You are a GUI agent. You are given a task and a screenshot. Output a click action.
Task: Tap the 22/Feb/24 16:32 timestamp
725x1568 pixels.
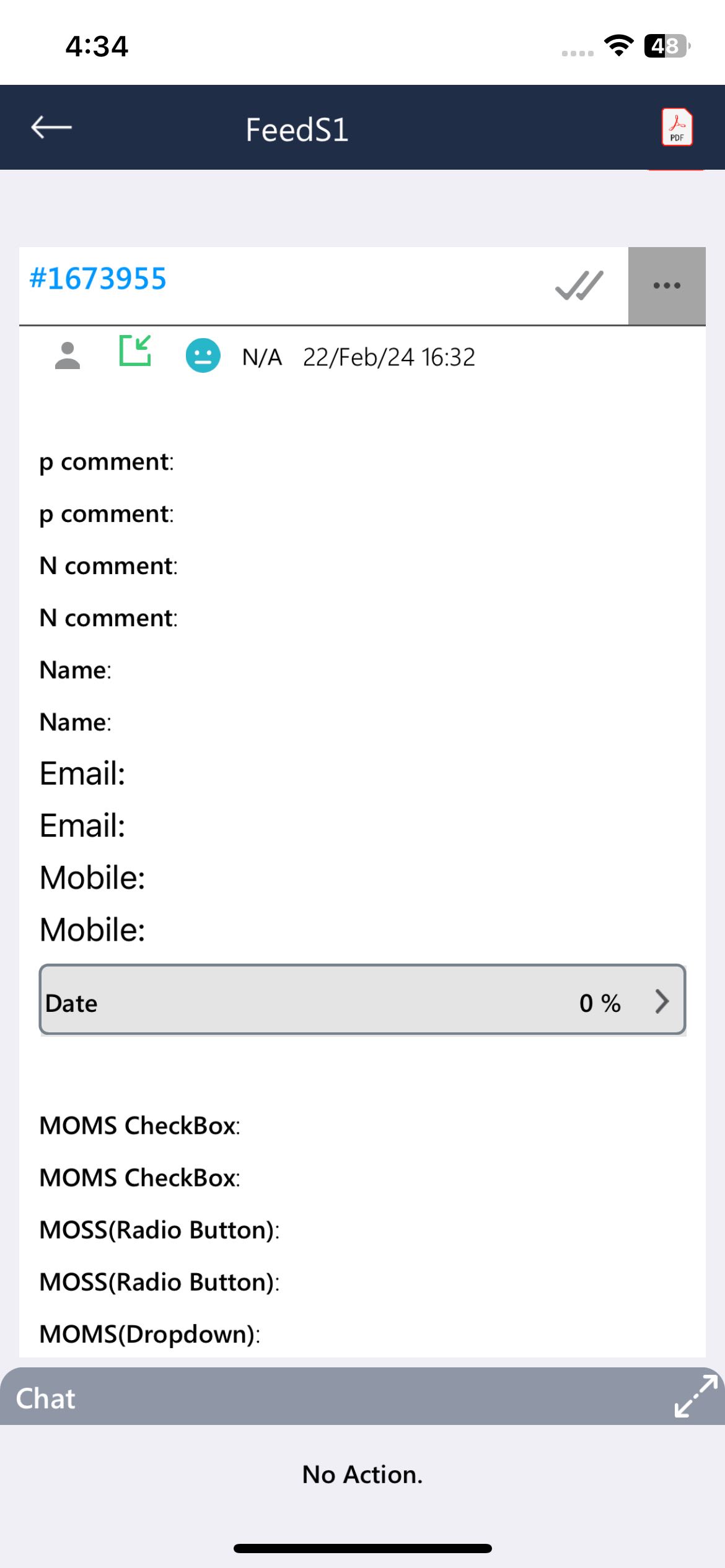tap(389, 357)
